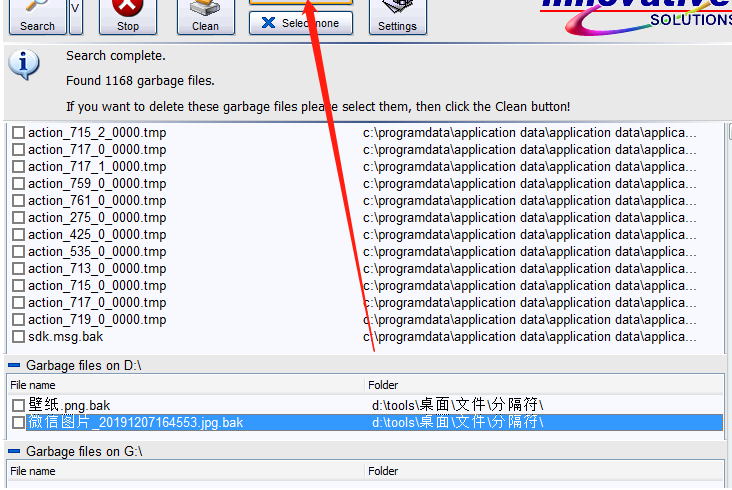Click the action_535_0_0000.tmp file name

click(97, 252)
